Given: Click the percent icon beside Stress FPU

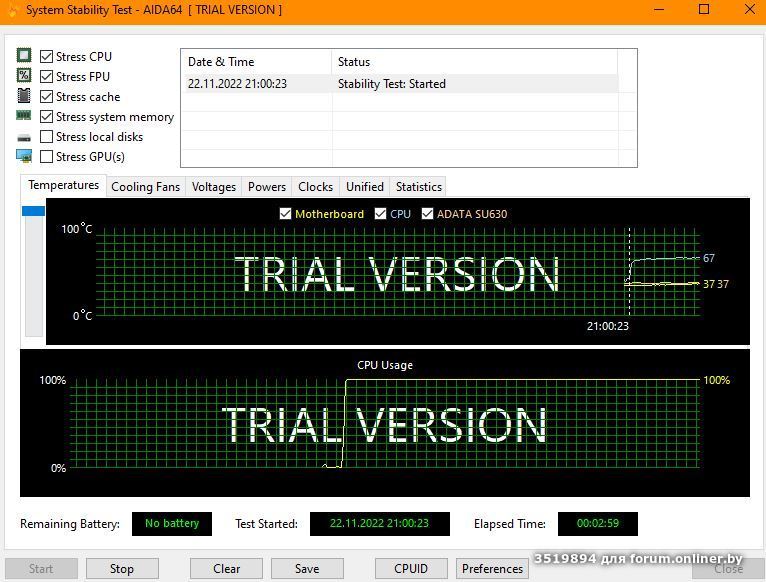Looking at the screenshot, I should point(24,75).
